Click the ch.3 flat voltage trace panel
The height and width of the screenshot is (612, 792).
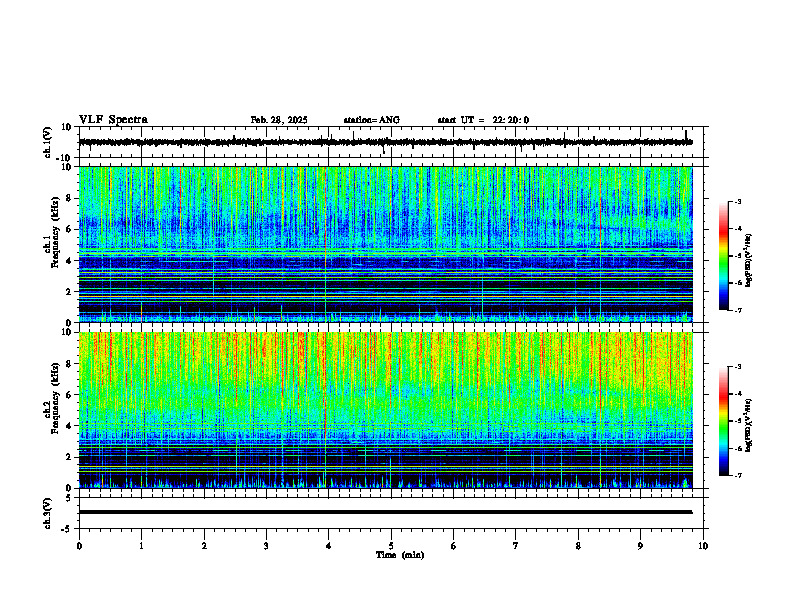point(393,513)
